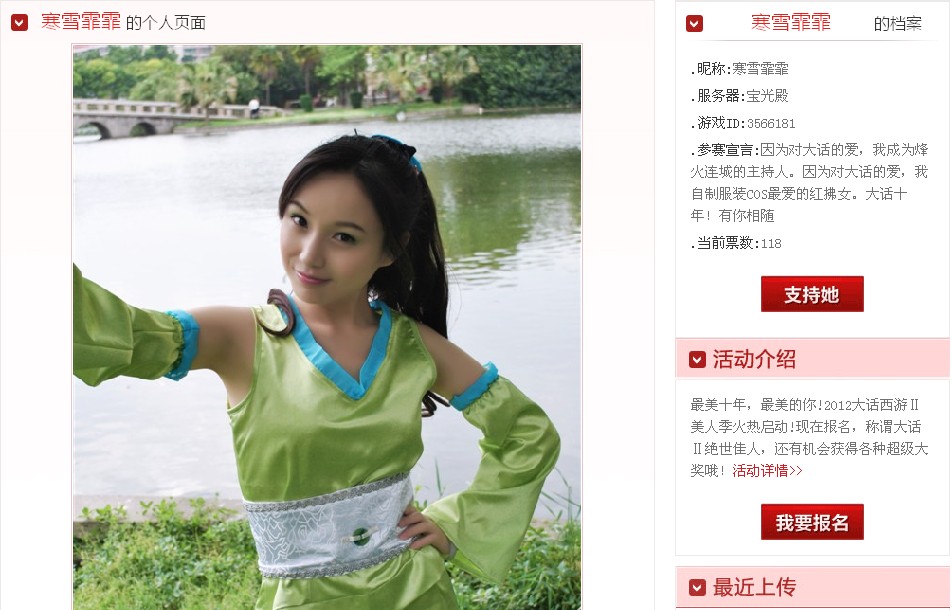Click the large cosplay photo
Screen dimensions: 952x610
pyautogui.click(x=327, y=327)
